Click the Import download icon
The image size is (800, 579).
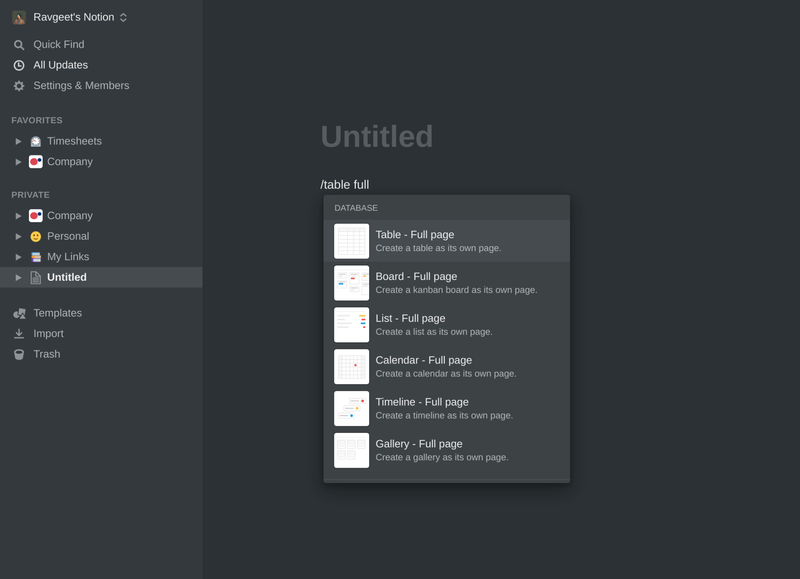pos(17,333)
